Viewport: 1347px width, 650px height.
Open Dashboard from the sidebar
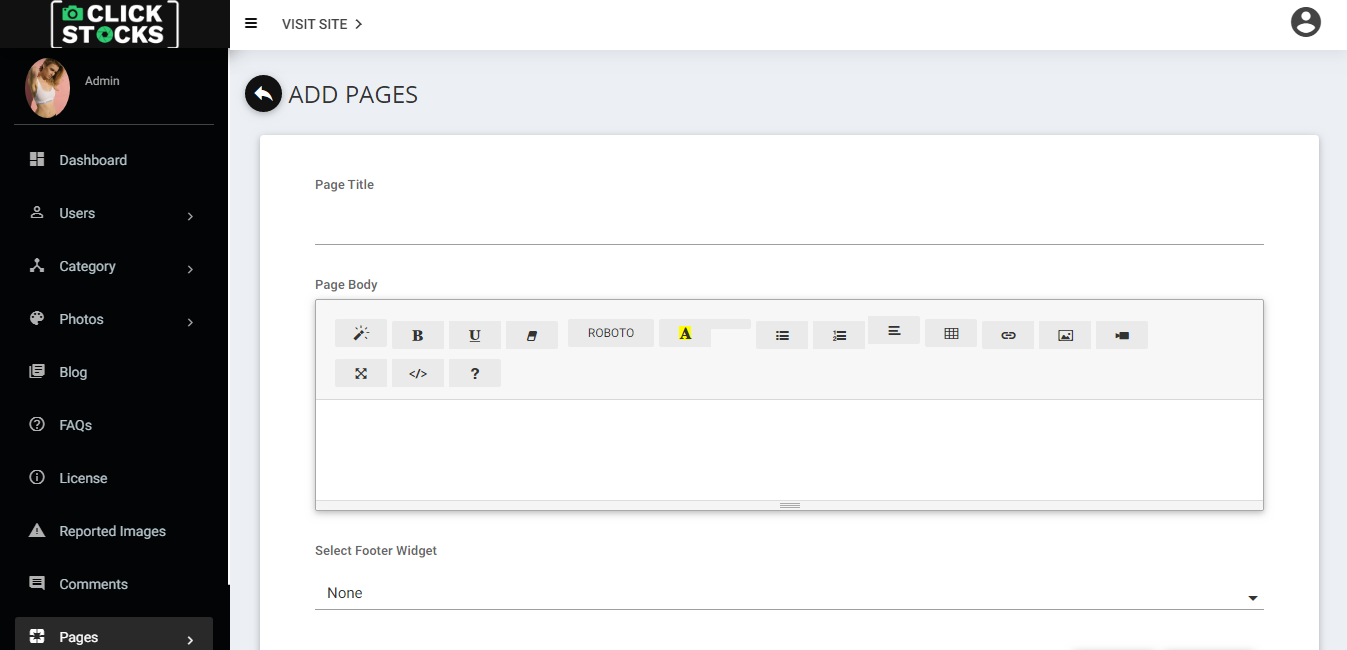click(x=93, y=160)
